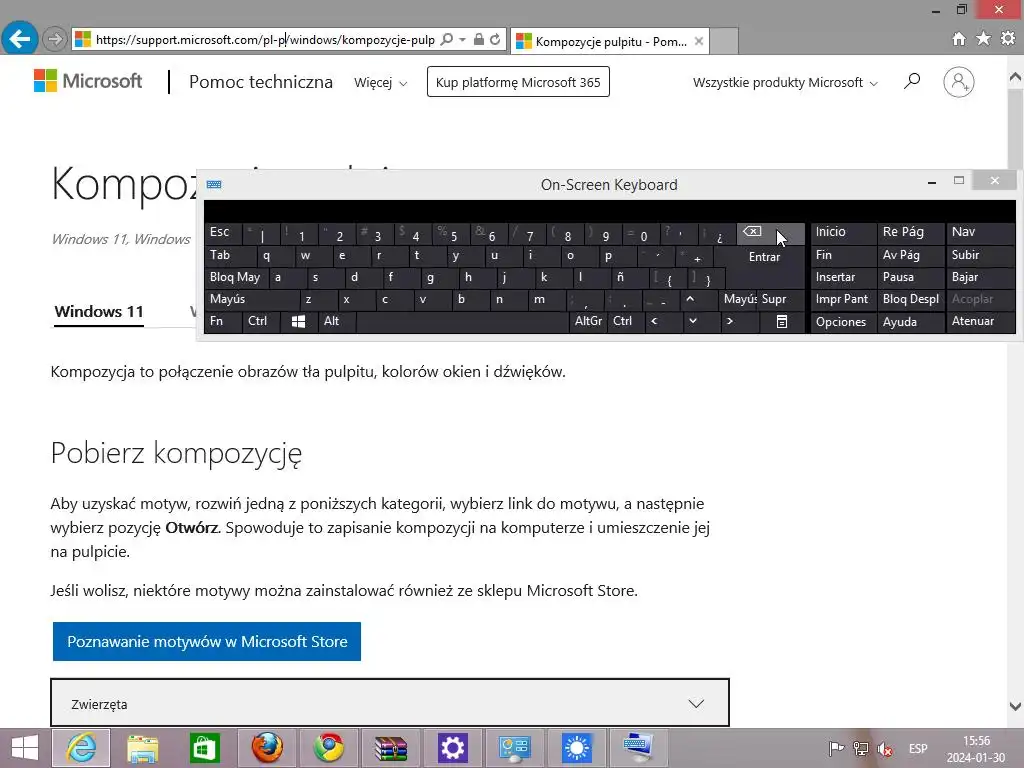
Task: Refresh the page with the reload icon
Action: tap(496, 39)
